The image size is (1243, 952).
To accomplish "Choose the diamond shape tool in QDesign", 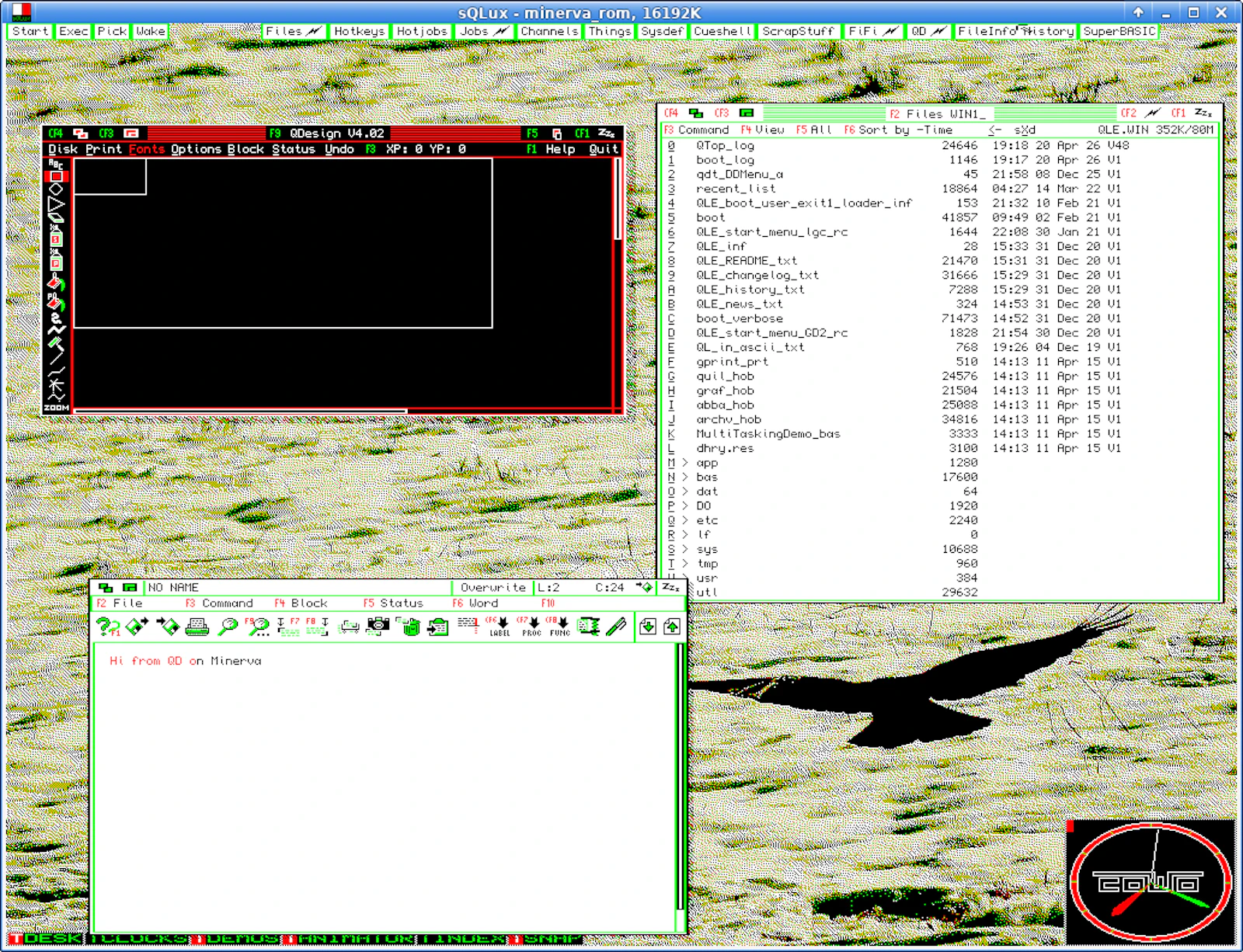I will [x=56, y=189].
